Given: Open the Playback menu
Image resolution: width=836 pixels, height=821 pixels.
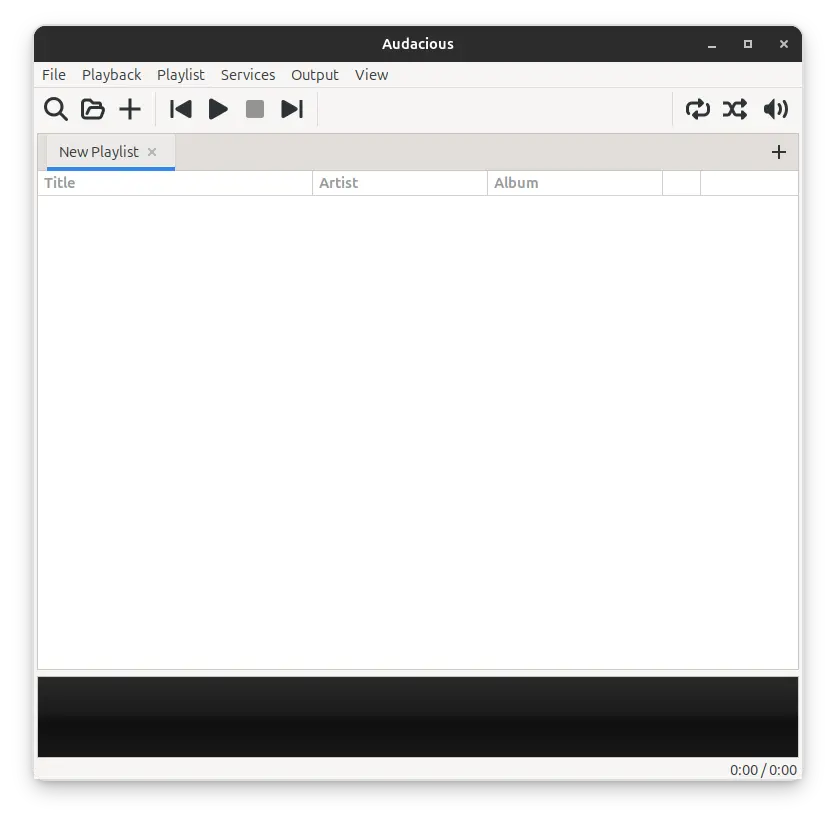Looking at the screenshot, I should 111,75.
